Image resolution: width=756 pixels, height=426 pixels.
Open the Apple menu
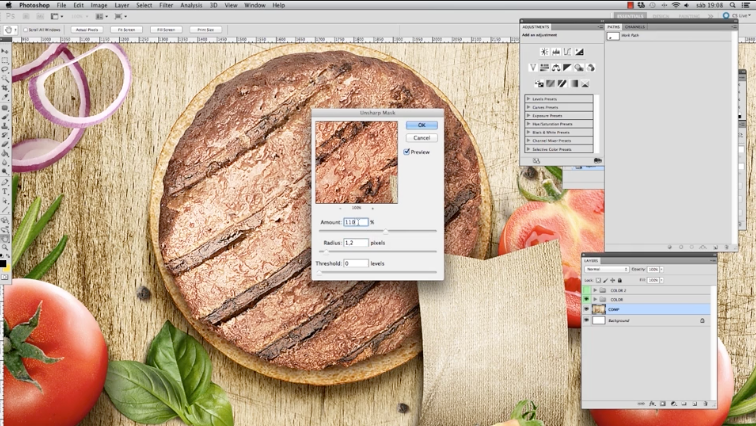9,5
